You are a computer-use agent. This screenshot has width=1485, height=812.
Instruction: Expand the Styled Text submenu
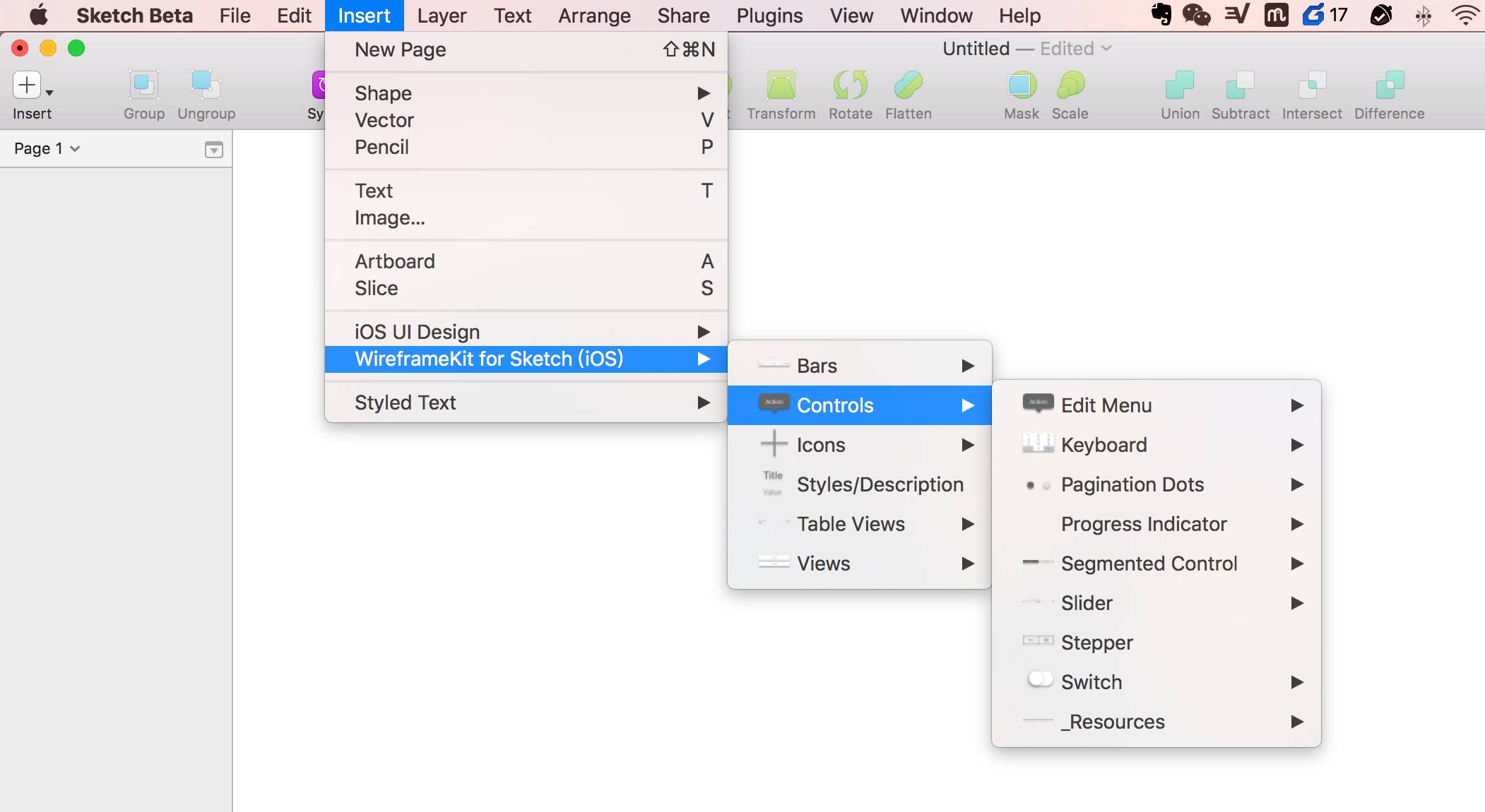point(526,402)
